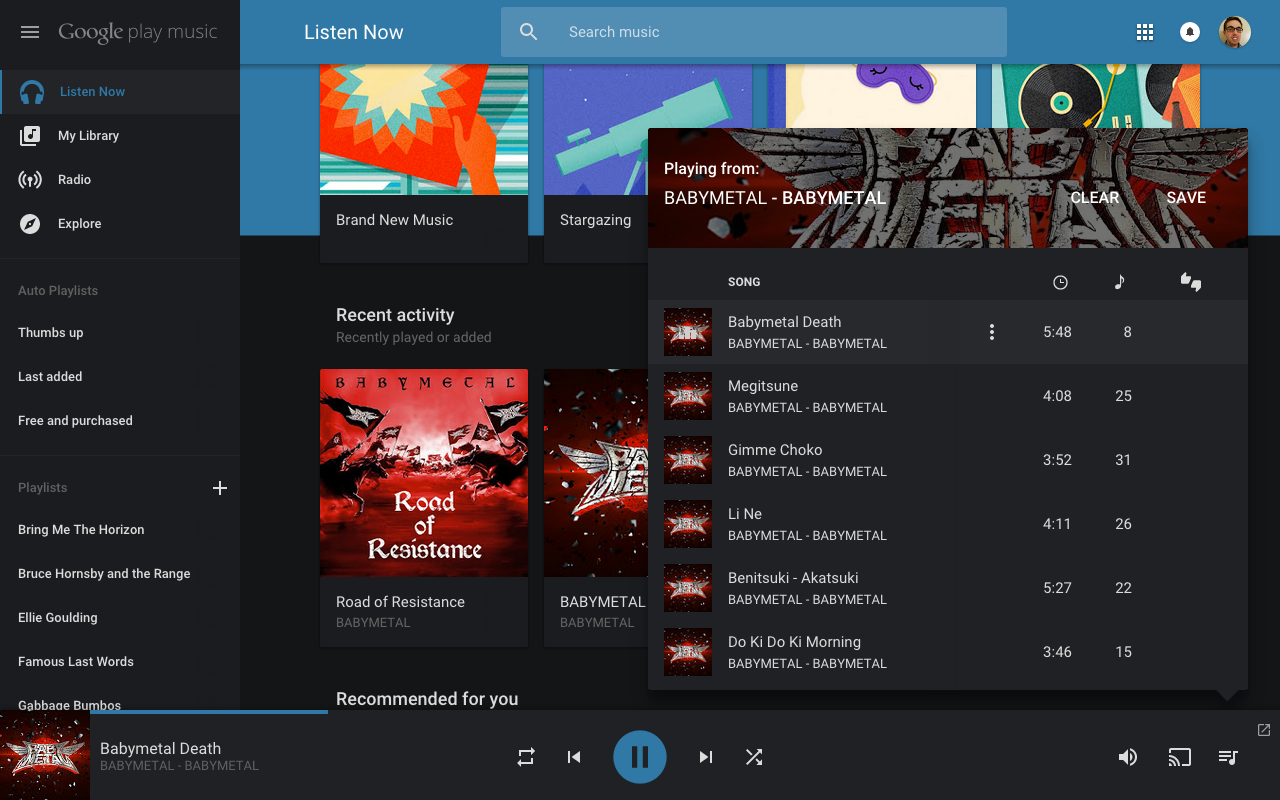This screenshot has width=1280, height=800.
Task: Skip to next track
Action: coord(706,757)
